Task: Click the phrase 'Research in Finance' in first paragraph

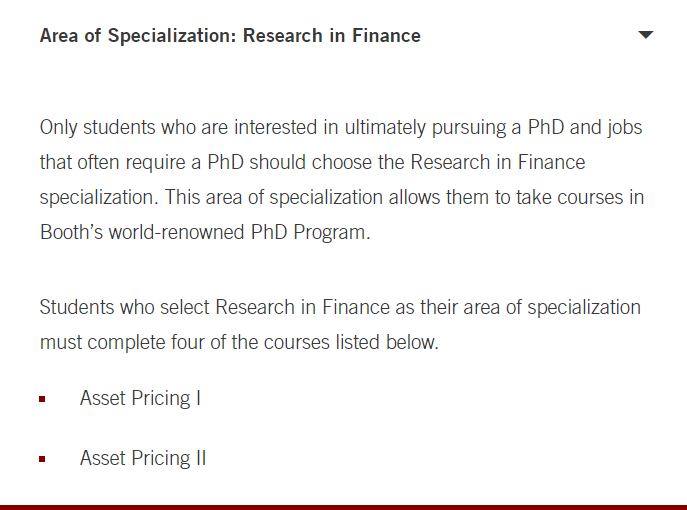Action: click(498, 162)
